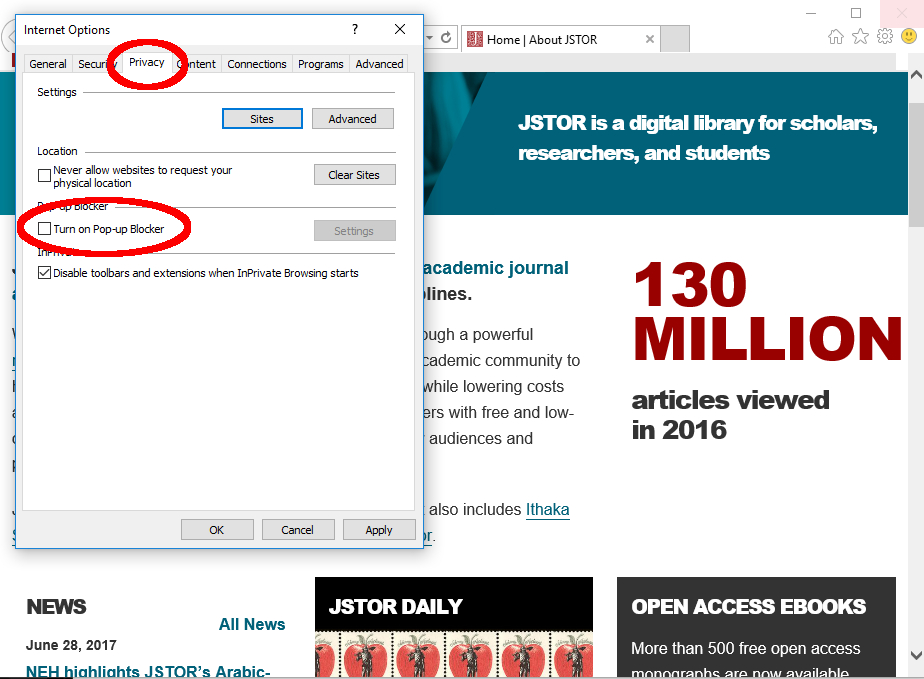Image resolution: width=924 pixels, height=679 pixels.
Task: Click the 'articles viewed in 2016' text
Action: pos(730,415)
